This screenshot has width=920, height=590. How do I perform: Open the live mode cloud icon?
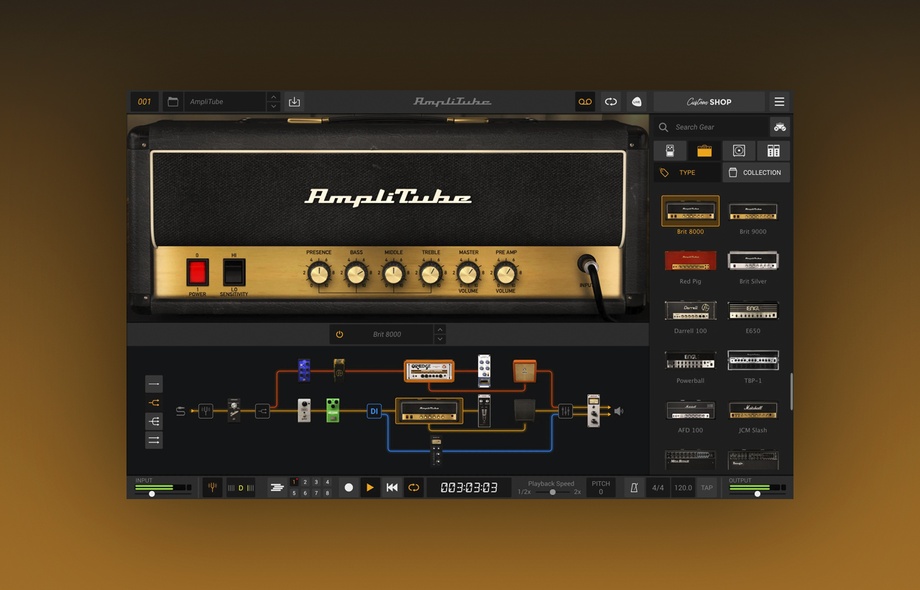pos(637,101)
